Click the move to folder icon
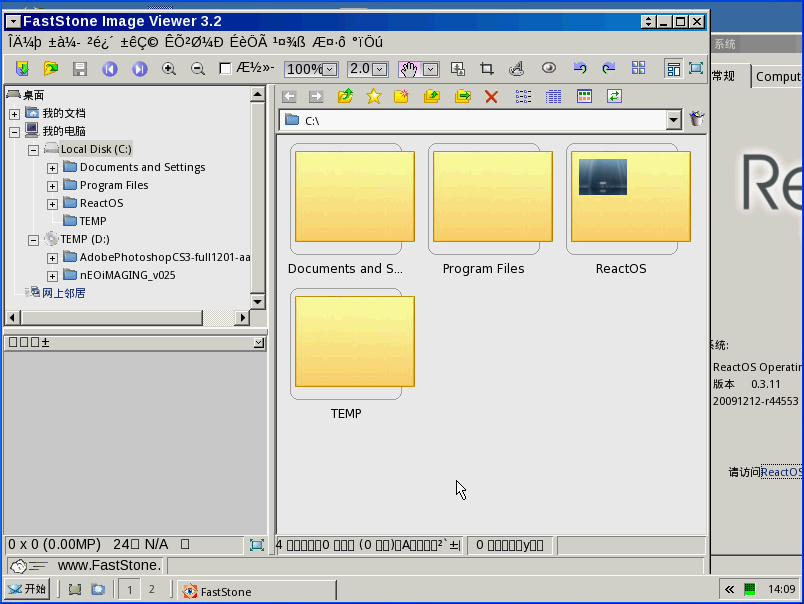 (x=463, y=96)
